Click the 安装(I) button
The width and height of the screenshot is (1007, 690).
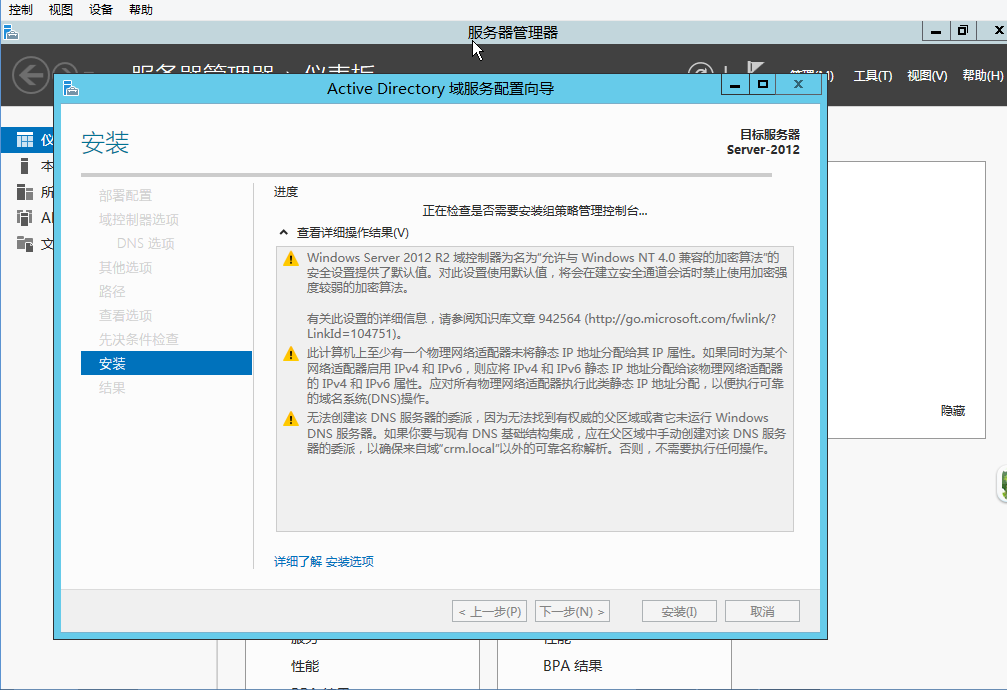click(x=679, y=612)
